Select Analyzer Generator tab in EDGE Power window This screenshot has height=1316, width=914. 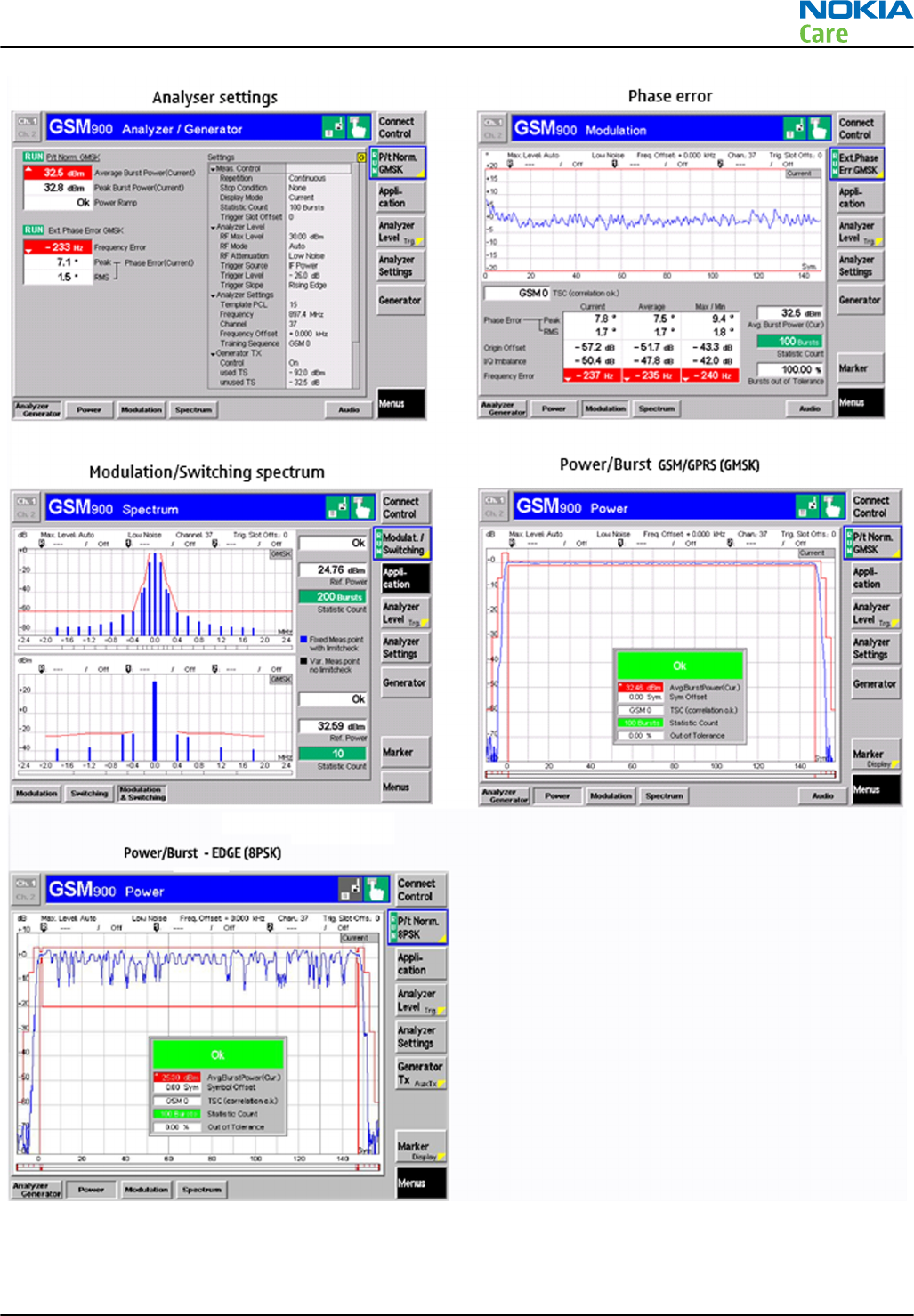pos(36,1190)
